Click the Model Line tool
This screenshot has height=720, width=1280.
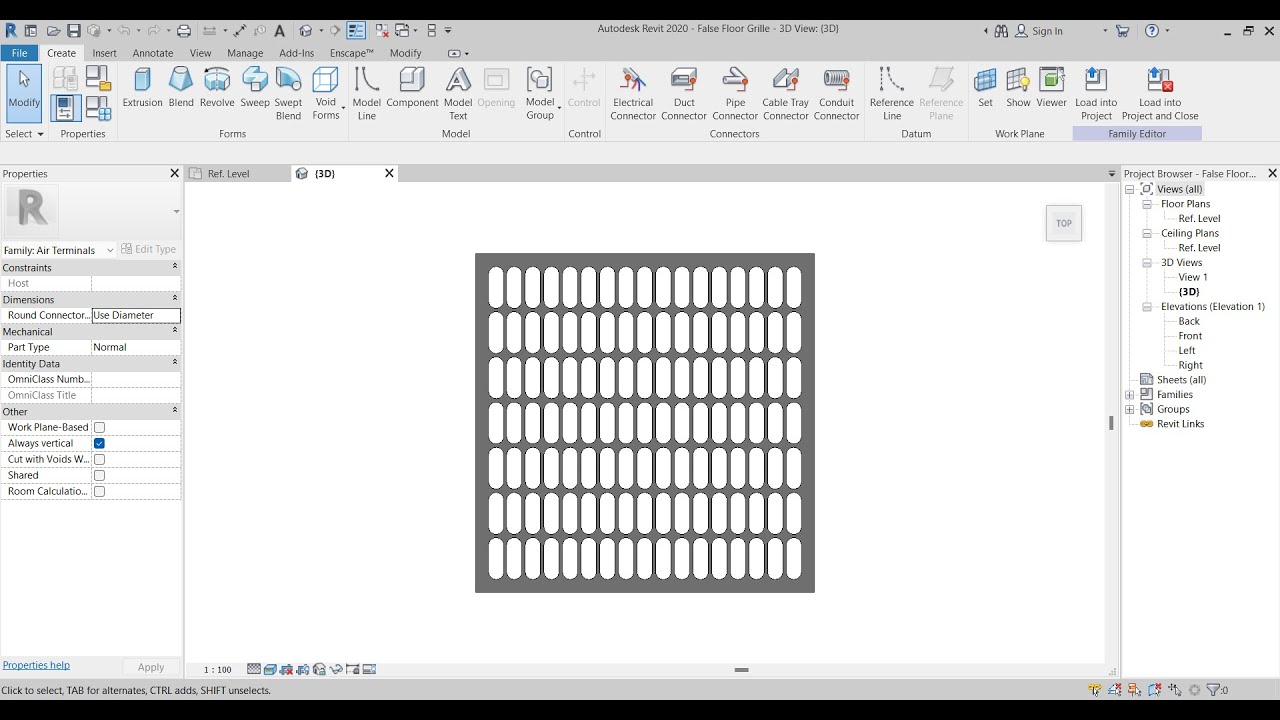coord(367,93)
